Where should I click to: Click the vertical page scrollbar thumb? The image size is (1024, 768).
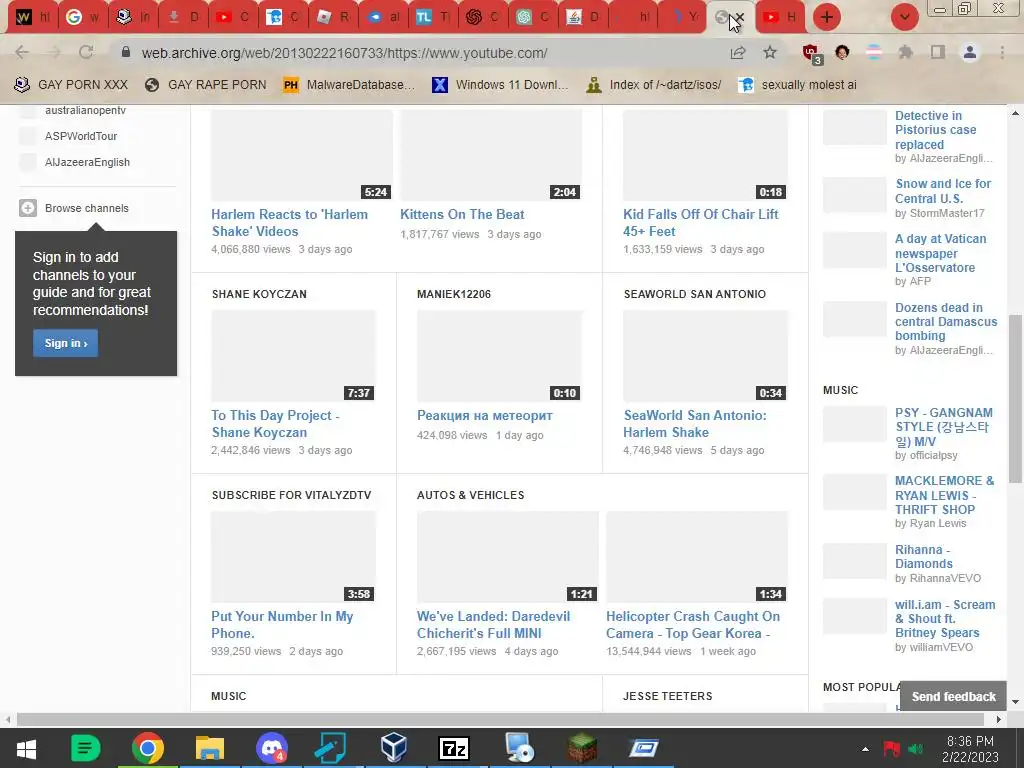[x=1015, y=398]
